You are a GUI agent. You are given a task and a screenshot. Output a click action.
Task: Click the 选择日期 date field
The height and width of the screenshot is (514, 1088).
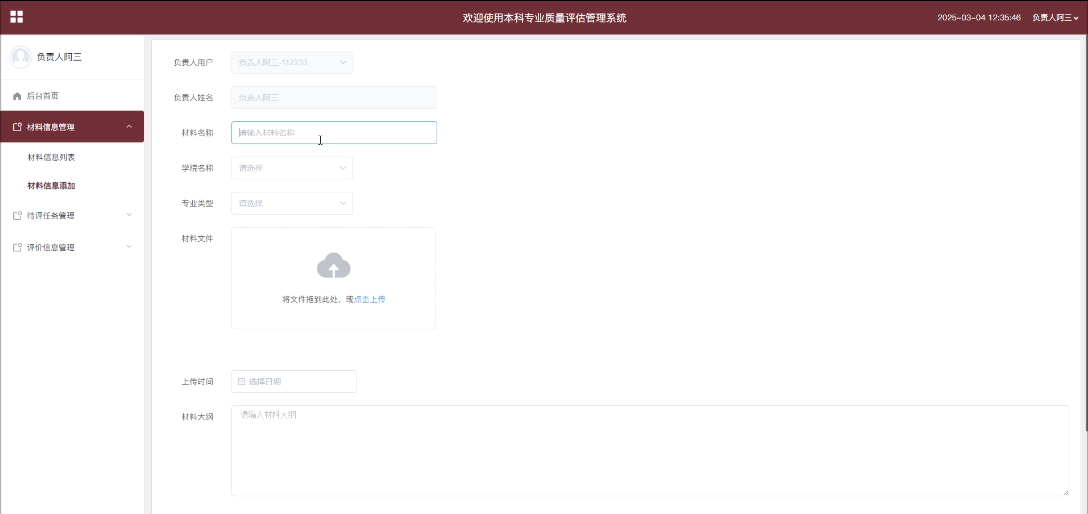[x=294, y=382]
